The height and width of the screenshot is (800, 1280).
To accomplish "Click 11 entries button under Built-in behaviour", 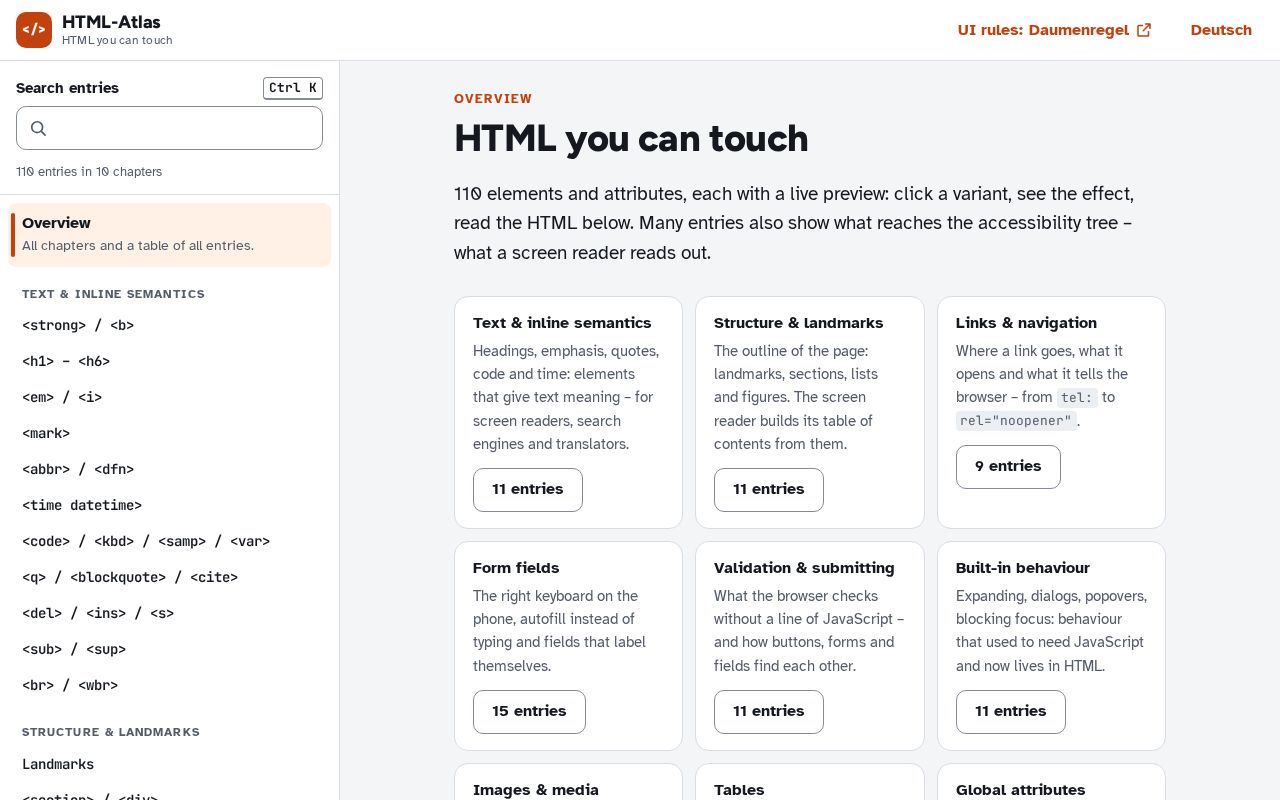I will point(1011,712).
